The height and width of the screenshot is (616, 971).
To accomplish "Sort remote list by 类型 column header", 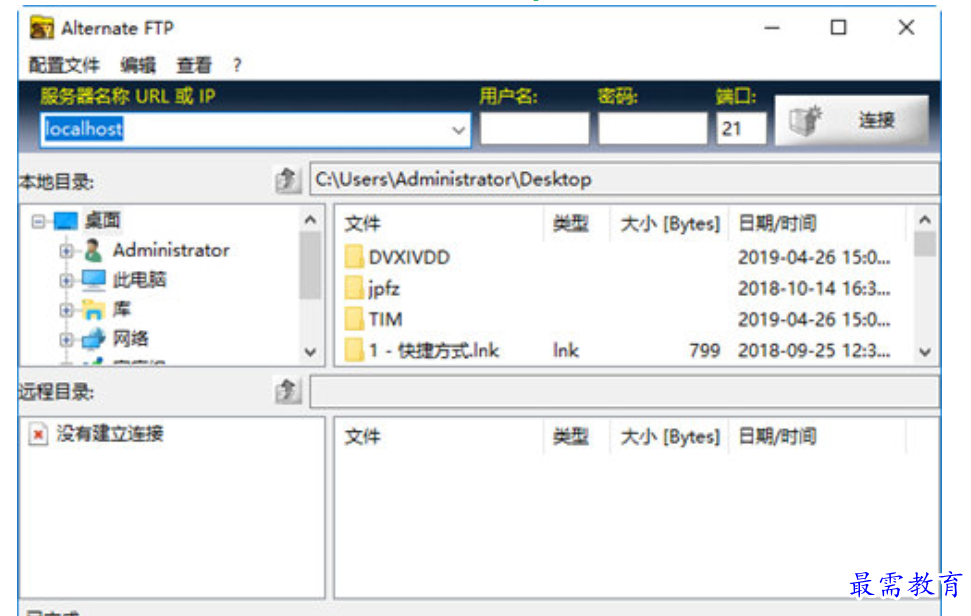I will point(577,436).
